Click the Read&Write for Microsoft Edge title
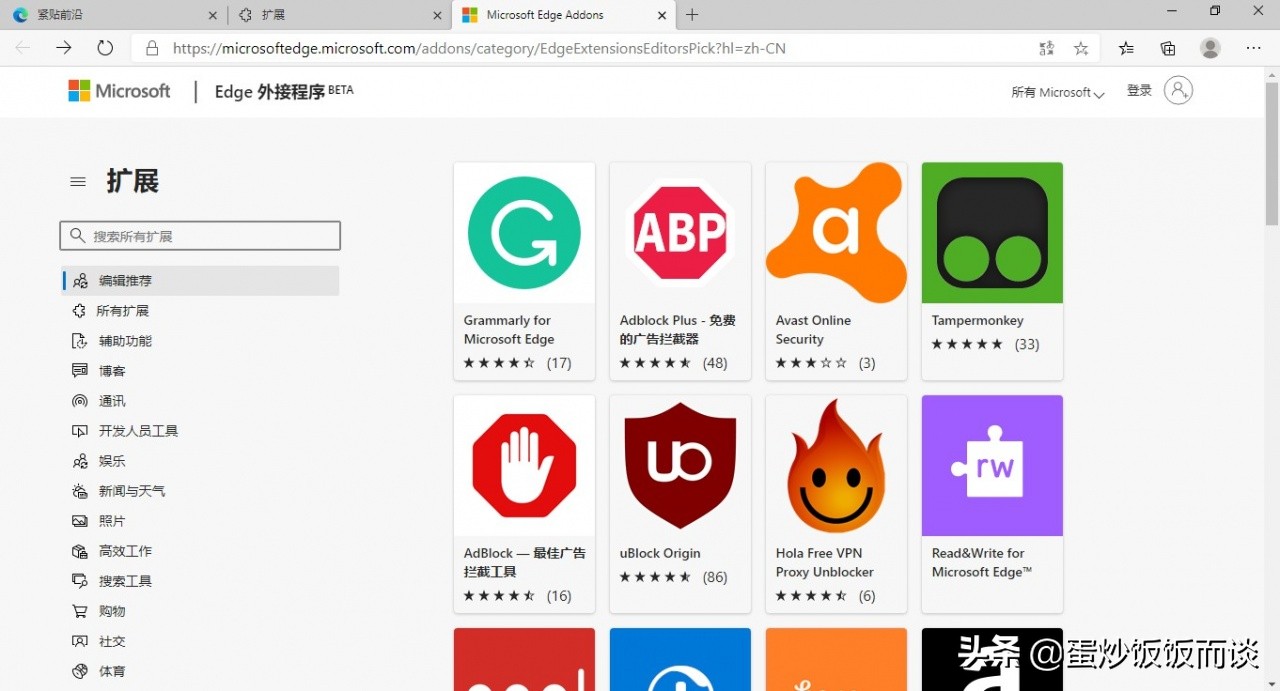 coord(982,562)
